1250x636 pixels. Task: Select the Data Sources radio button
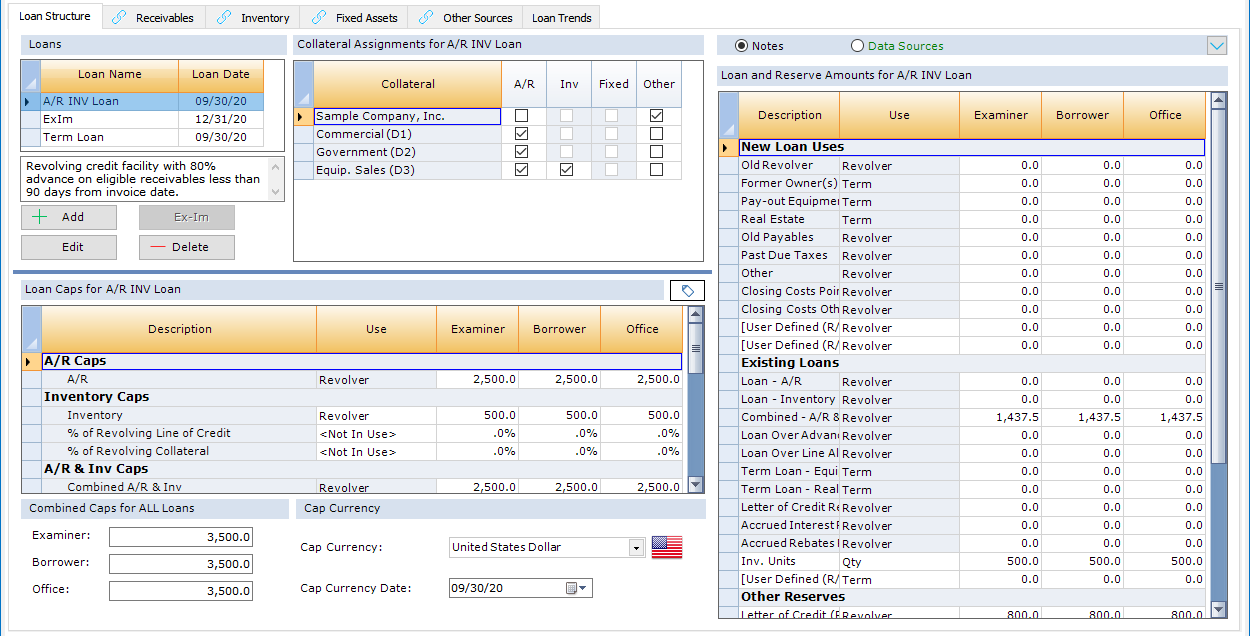point(857,46)
